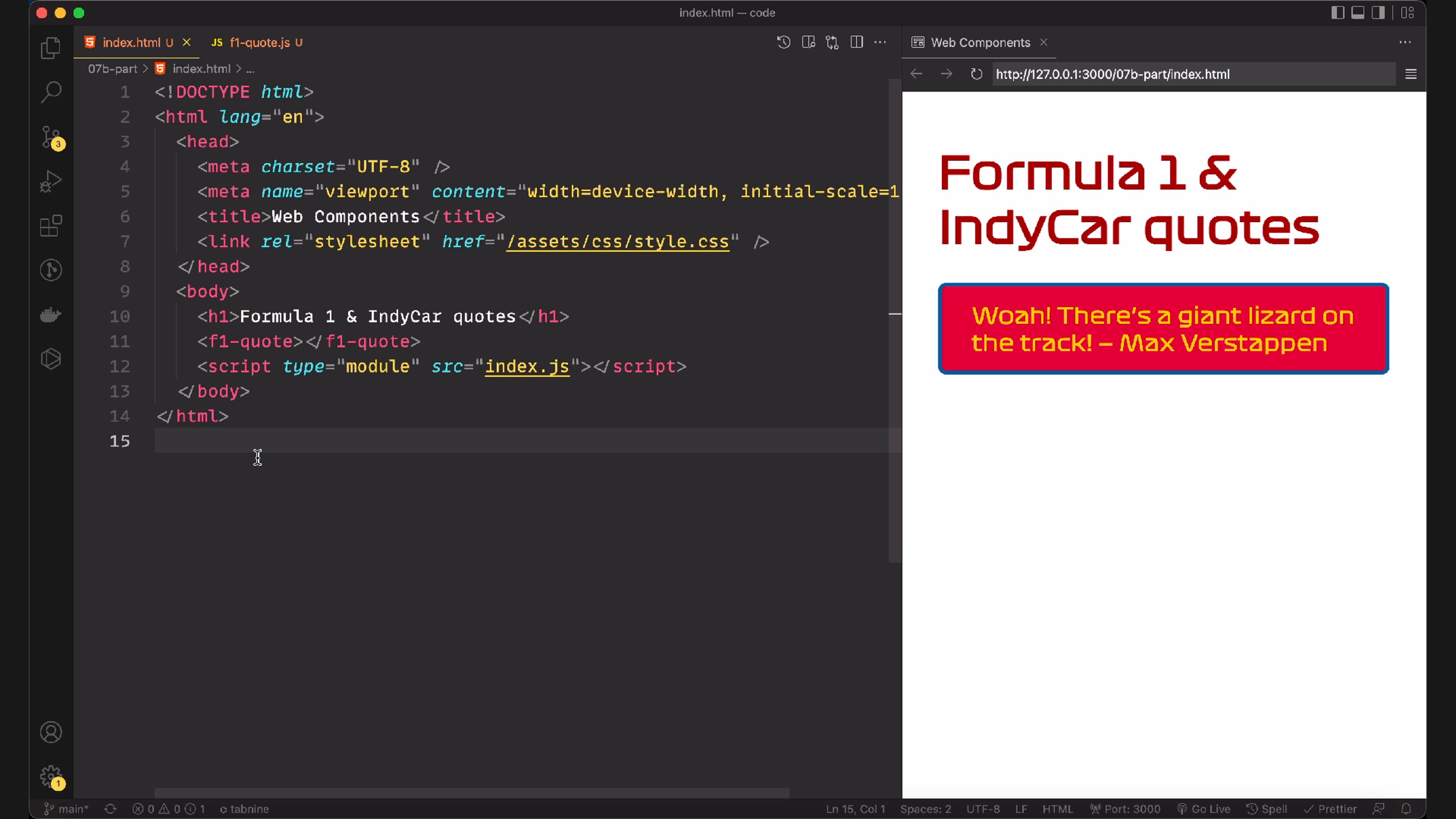1456x819 pixels.
Task: Expand the breadcrumb ellipsis after index.html
Action: click(250, 69)
